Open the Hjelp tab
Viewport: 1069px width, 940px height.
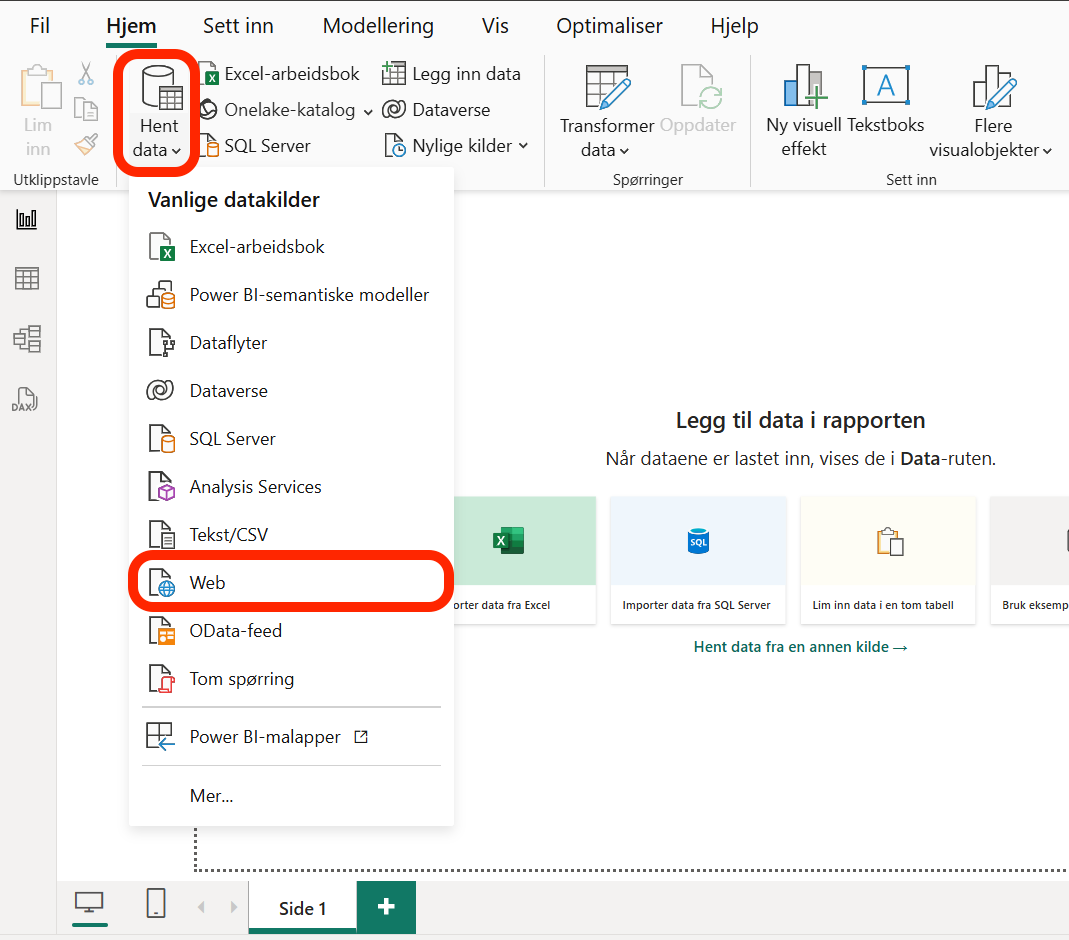(x=734, y=26)
